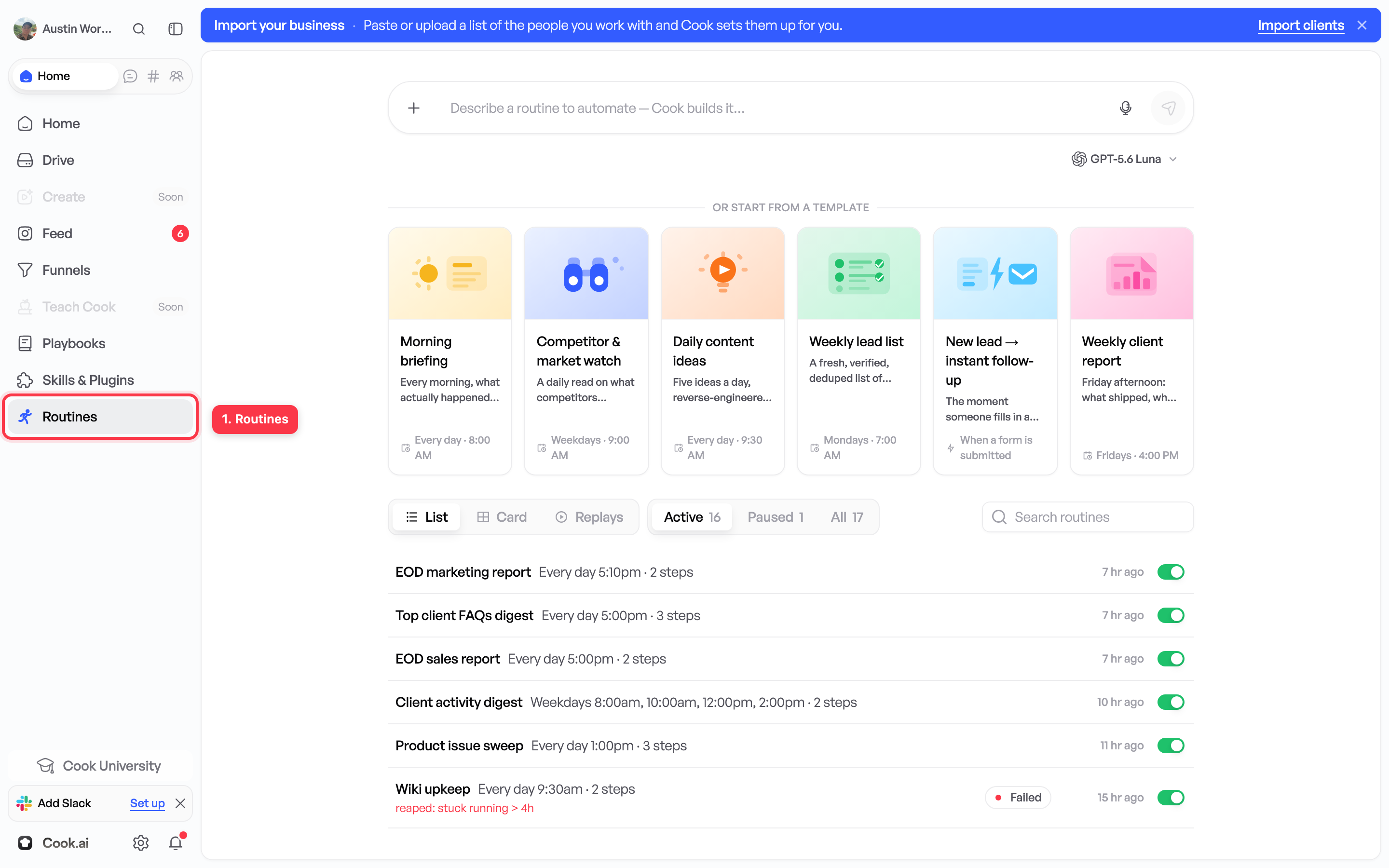Choose the Weekly client report template

[x=1131, y=351]
